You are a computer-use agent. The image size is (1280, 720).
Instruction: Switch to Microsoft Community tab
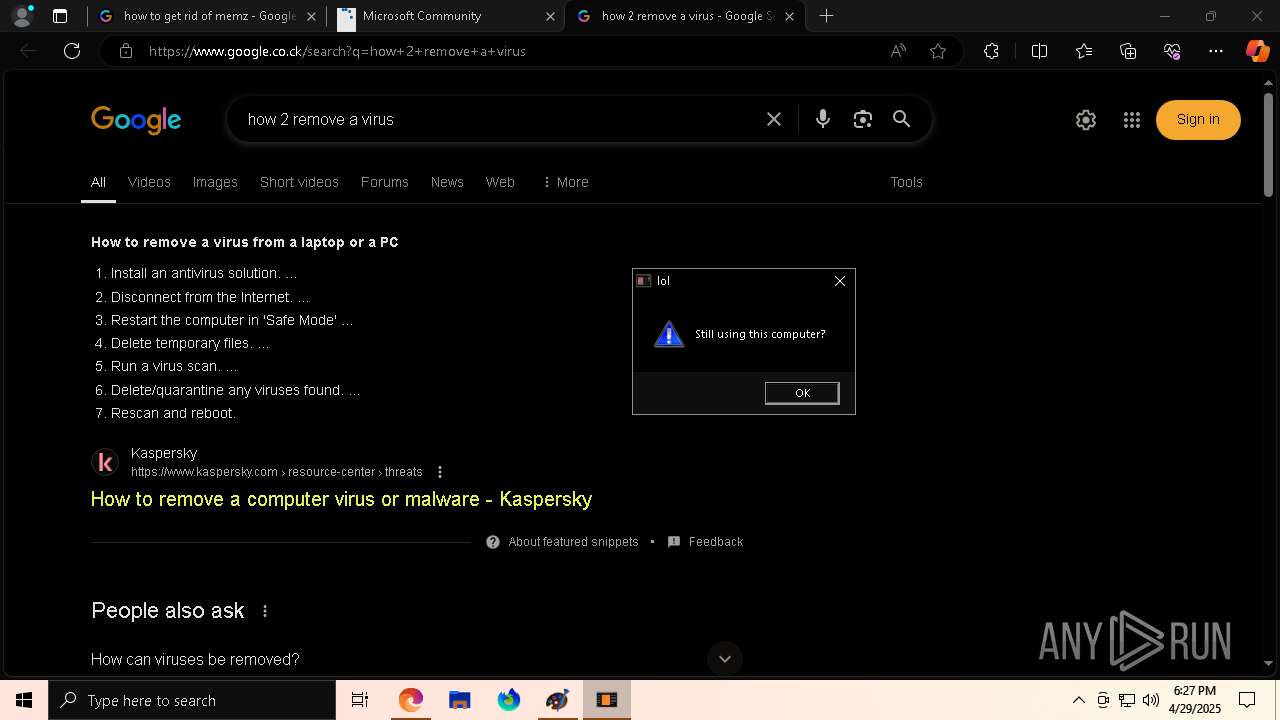446,16
